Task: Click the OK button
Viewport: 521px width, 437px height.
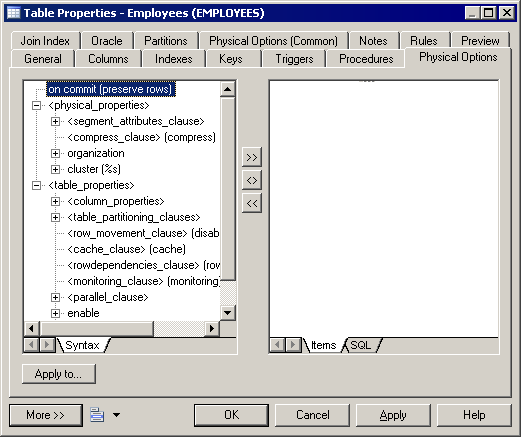Action: click(x=231, y=415)
